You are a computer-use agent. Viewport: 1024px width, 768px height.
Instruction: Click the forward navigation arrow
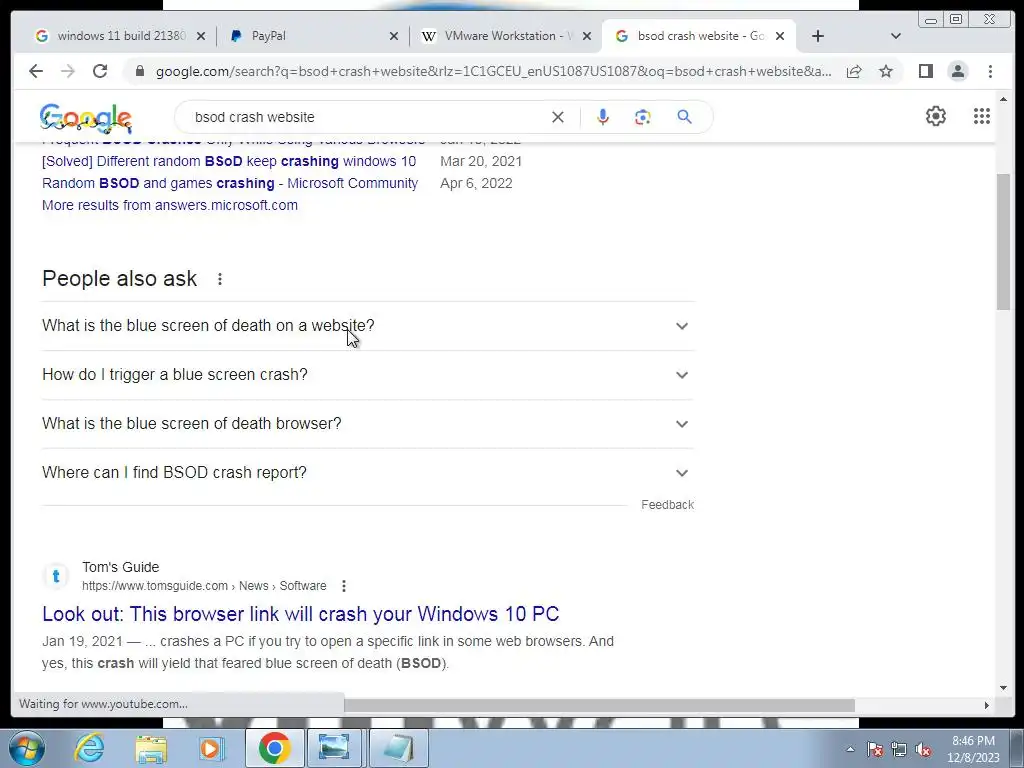coord(68,71)
